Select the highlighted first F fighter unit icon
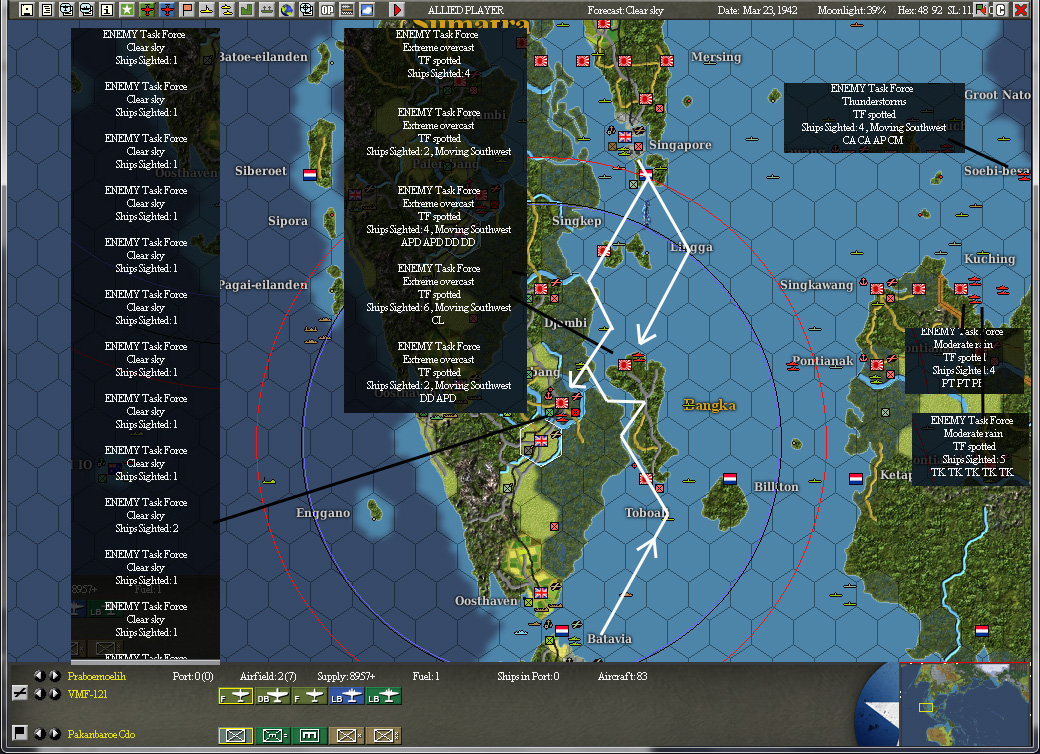The image size is (1040, 754). click(235, 696)
